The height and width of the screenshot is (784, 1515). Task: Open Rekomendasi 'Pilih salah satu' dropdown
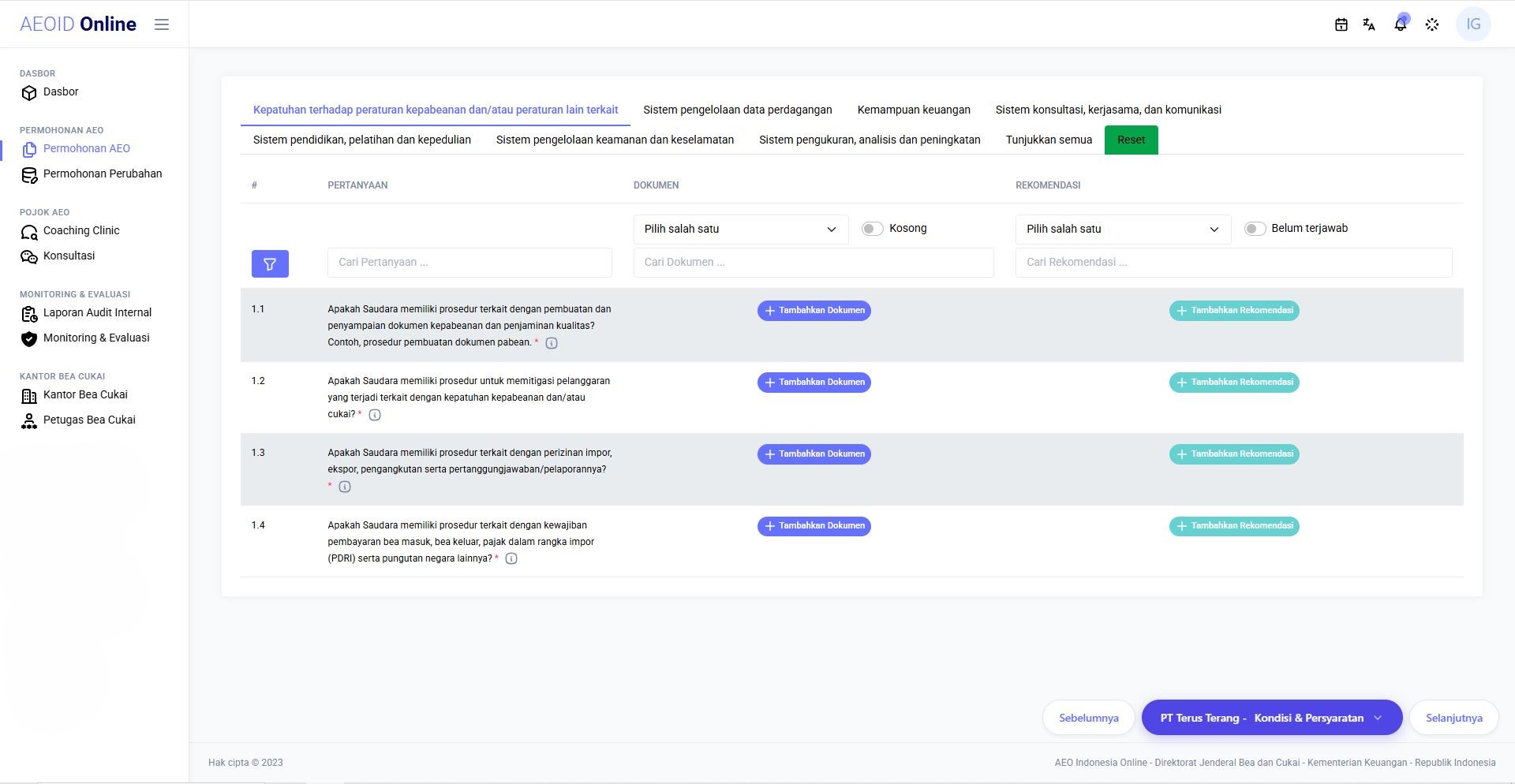point(1123,230)
